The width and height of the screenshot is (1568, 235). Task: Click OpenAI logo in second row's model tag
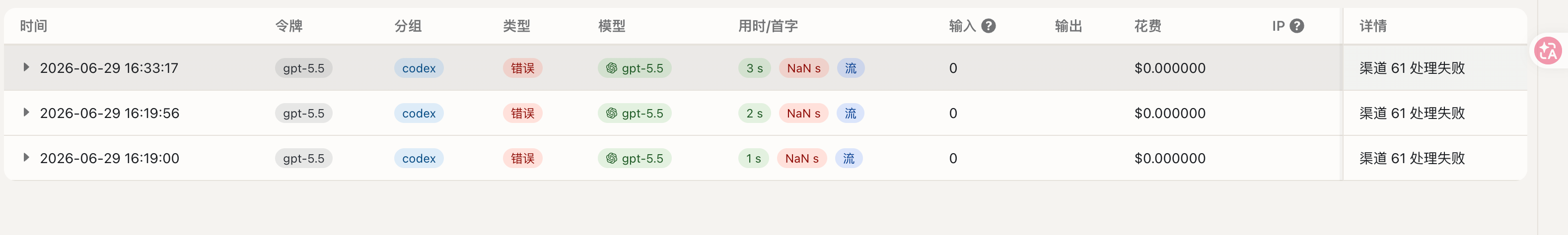[x=611, y=113]
